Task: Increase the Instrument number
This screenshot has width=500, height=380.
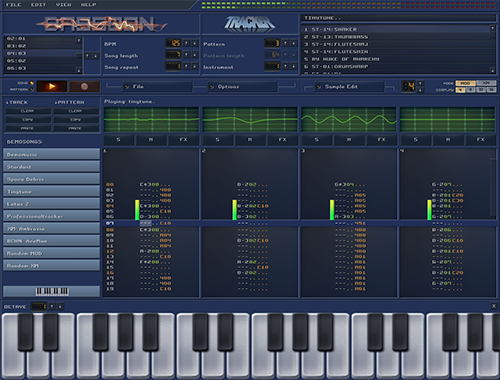Action: point(285,66)
